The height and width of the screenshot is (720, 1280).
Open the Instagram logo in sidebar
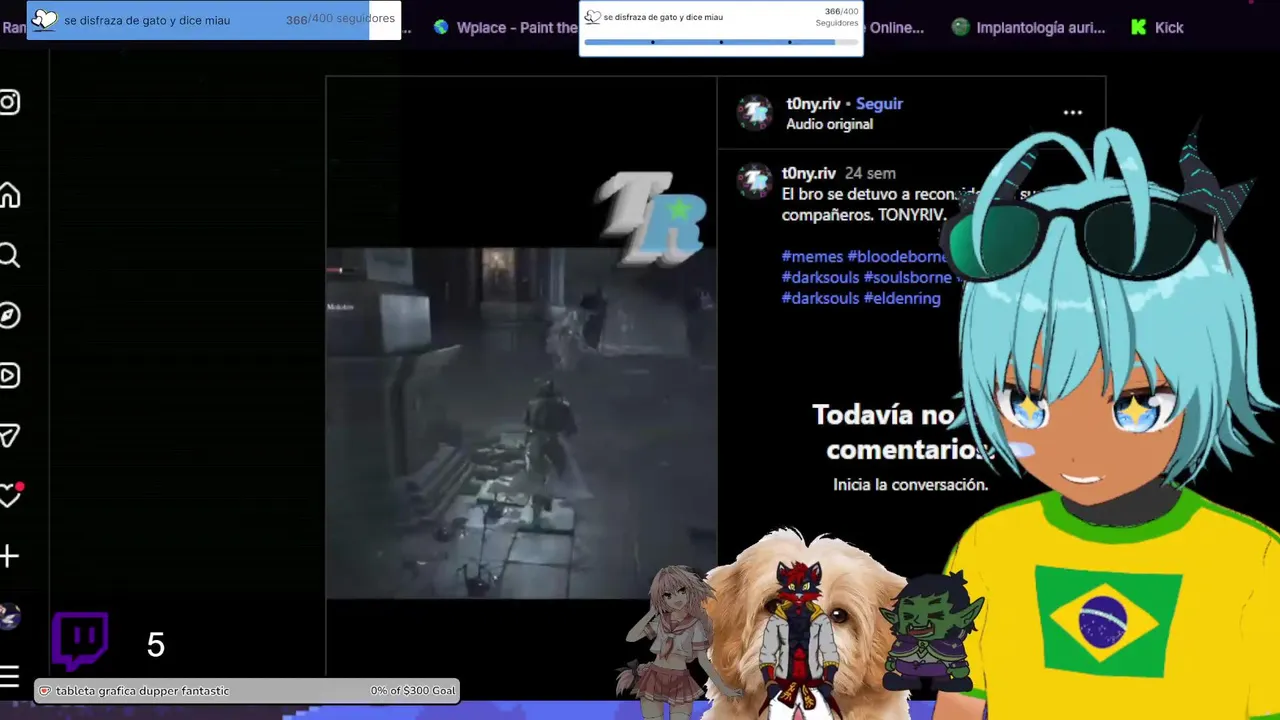click(9, 102)
